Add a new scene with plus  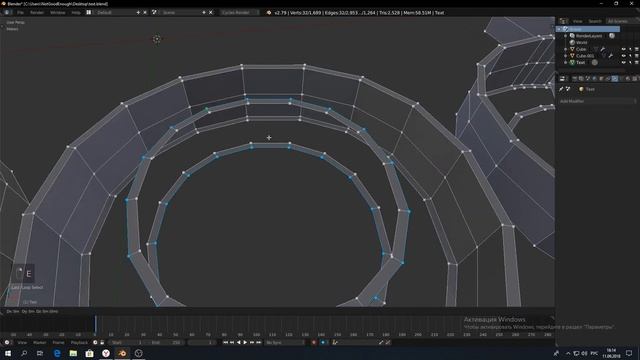point(204,13)
